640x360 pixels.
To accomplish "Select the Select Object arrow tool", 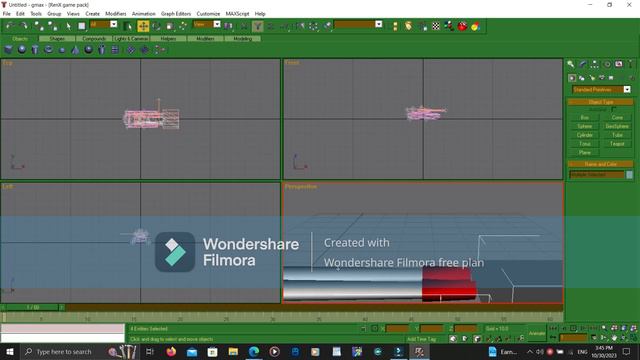I will point(68,26).
